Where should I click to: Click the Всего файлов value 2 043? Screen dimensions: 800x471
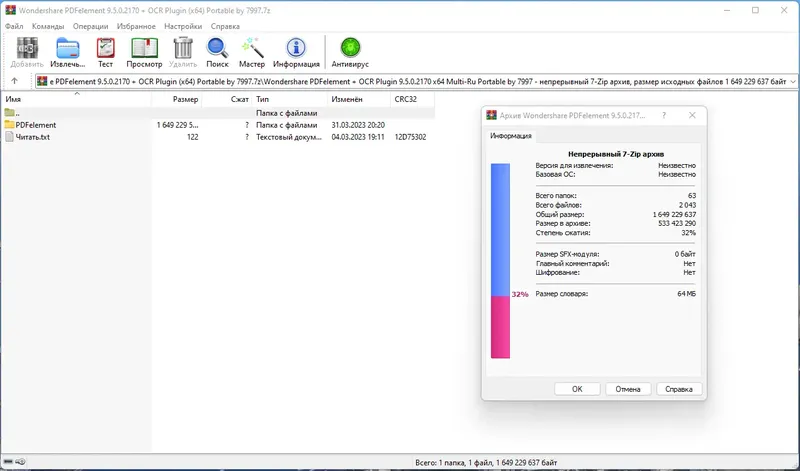pos(687,205)
